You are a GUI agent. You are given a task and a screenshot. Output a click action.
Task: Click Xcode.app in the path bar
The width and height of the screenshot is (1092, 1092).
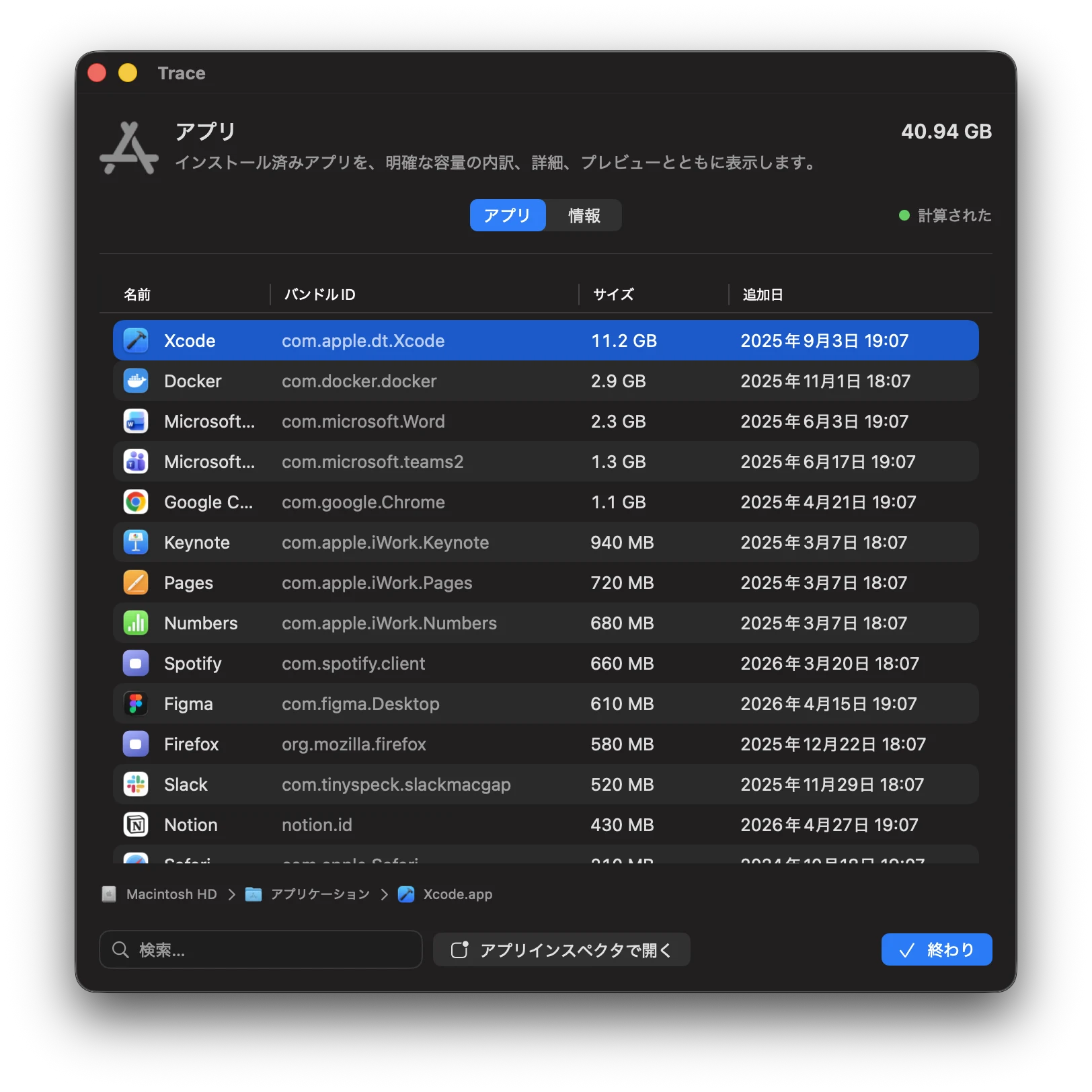458,894
